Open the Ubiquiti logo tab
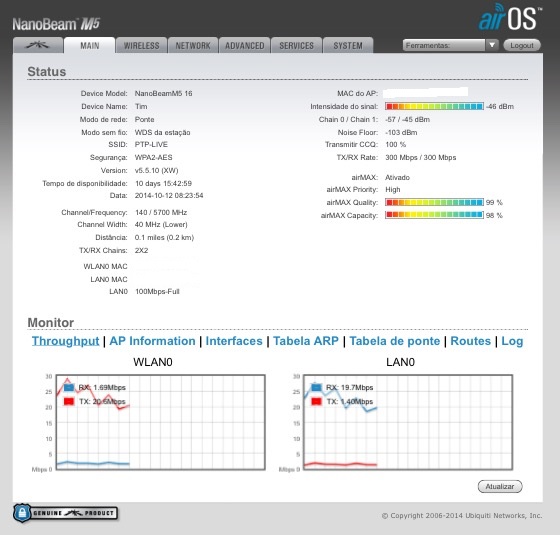 (x=38, y=45)
